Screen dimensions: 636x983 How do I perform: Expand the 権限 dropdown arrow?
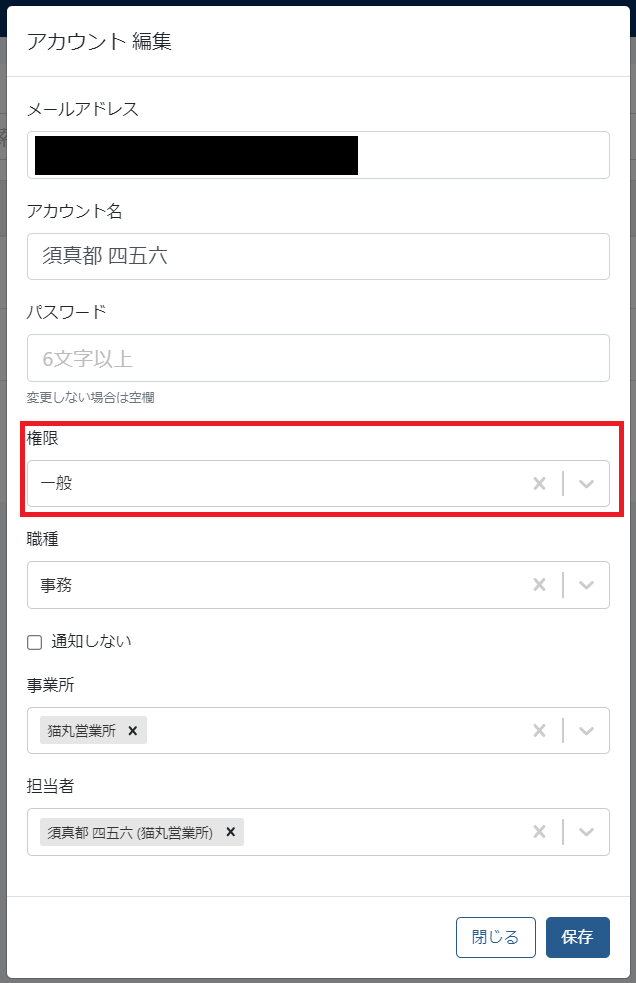(586, 483)
